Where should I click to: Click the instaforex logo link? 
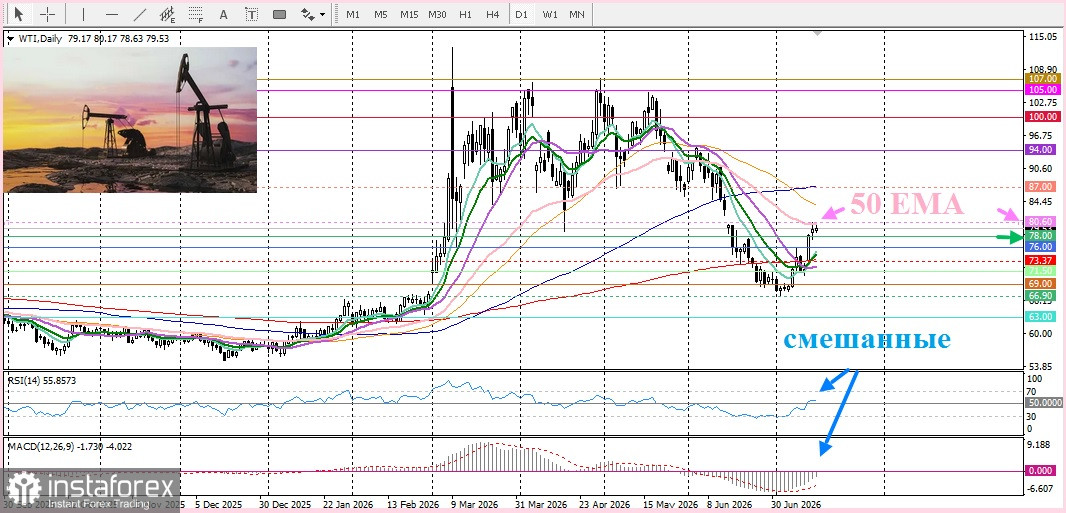pos(90,489)
